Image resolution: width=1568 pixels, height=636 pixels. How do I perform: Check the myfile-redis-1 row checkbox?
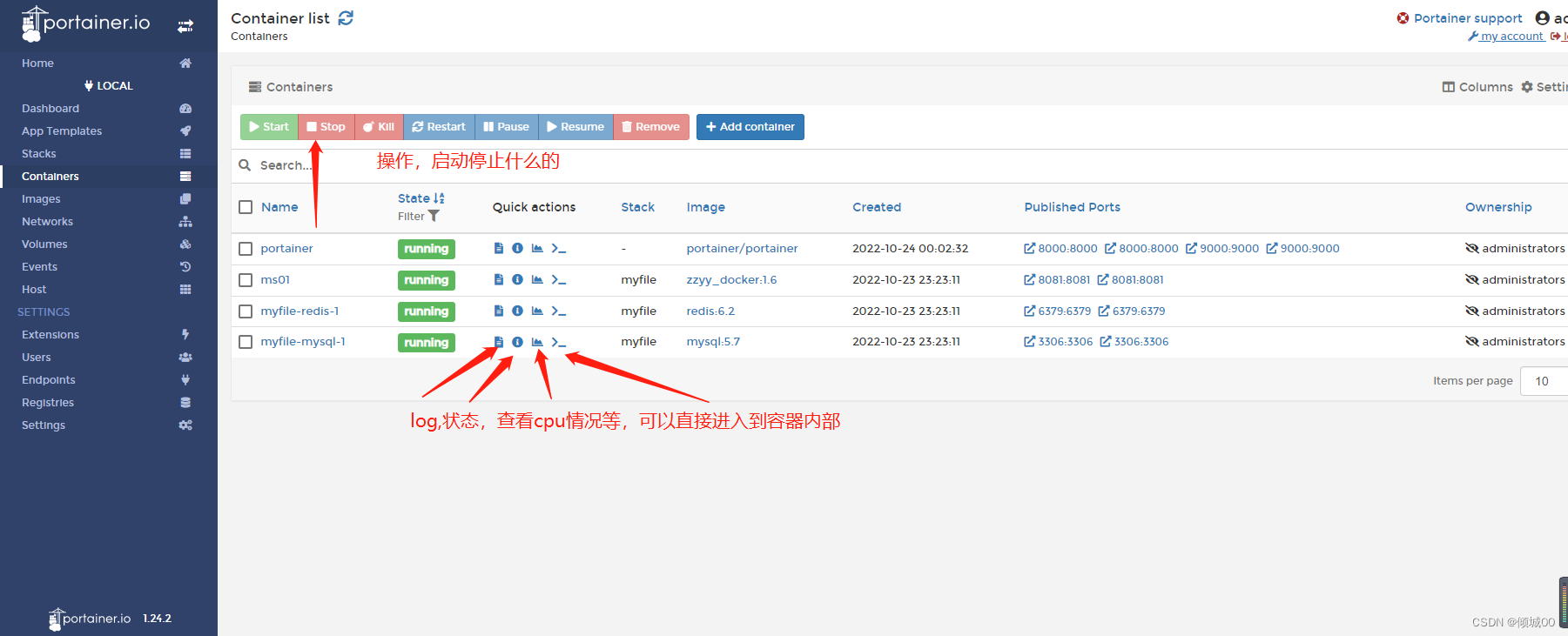(246, 311)
